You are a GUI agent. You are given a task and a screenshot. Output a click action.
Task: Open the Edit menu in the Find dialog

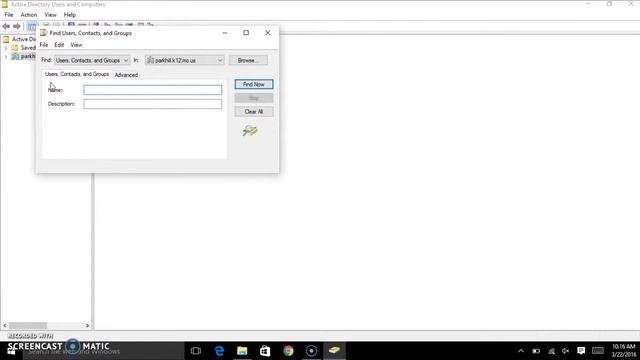click(59, 45)
